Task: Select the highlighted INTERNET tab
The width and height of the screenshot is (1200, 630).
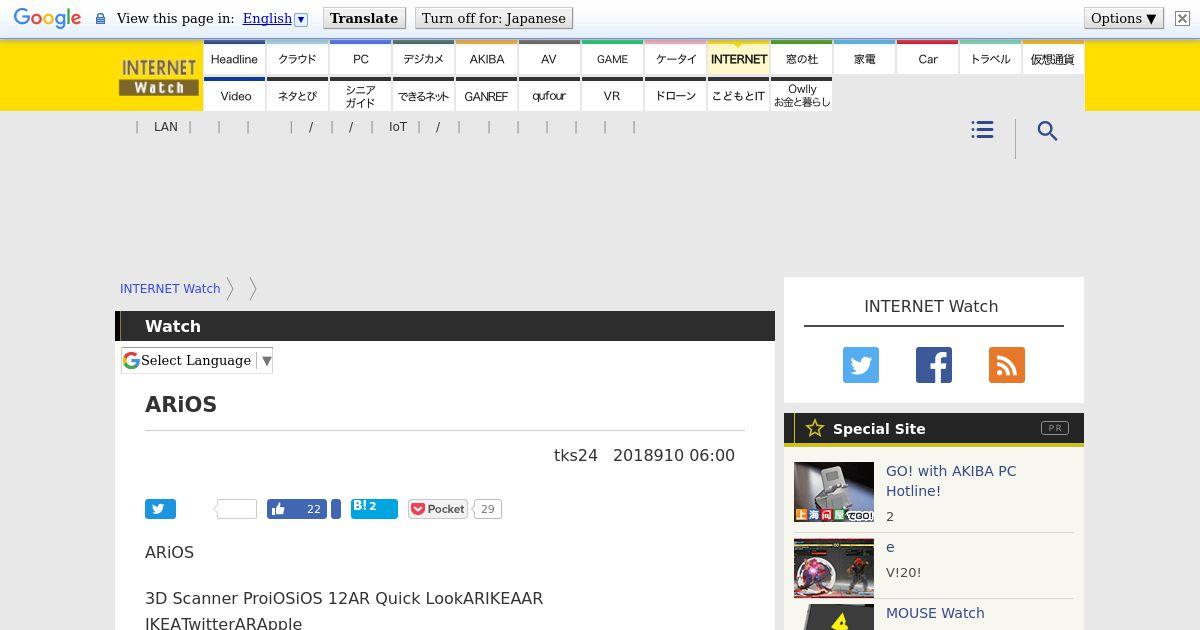Action: 738,59
